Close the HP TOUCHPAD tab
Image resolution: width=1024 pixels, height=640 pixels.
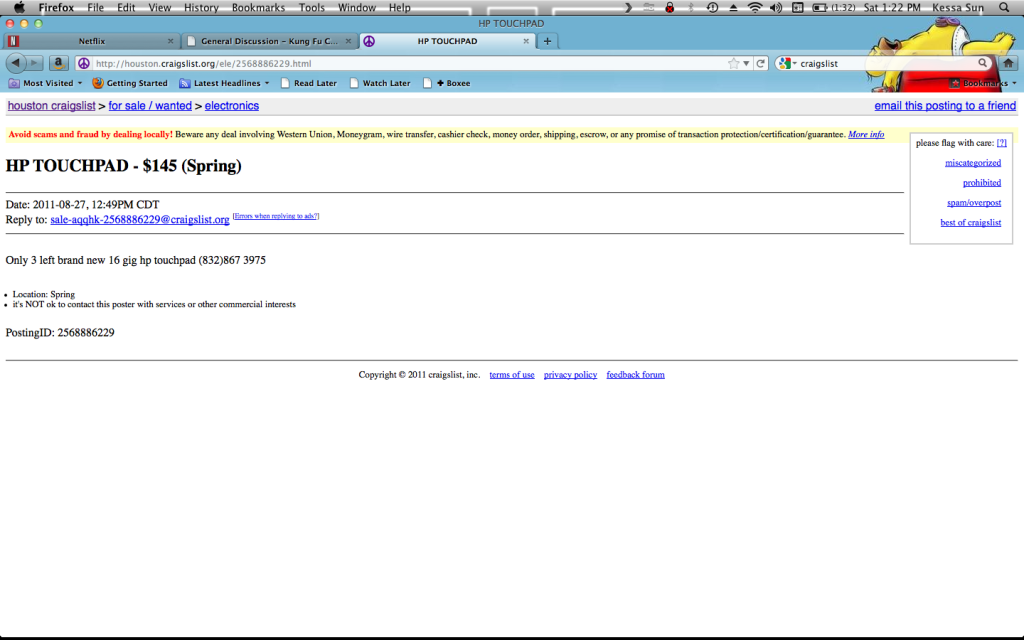click(x=526, y=41)
